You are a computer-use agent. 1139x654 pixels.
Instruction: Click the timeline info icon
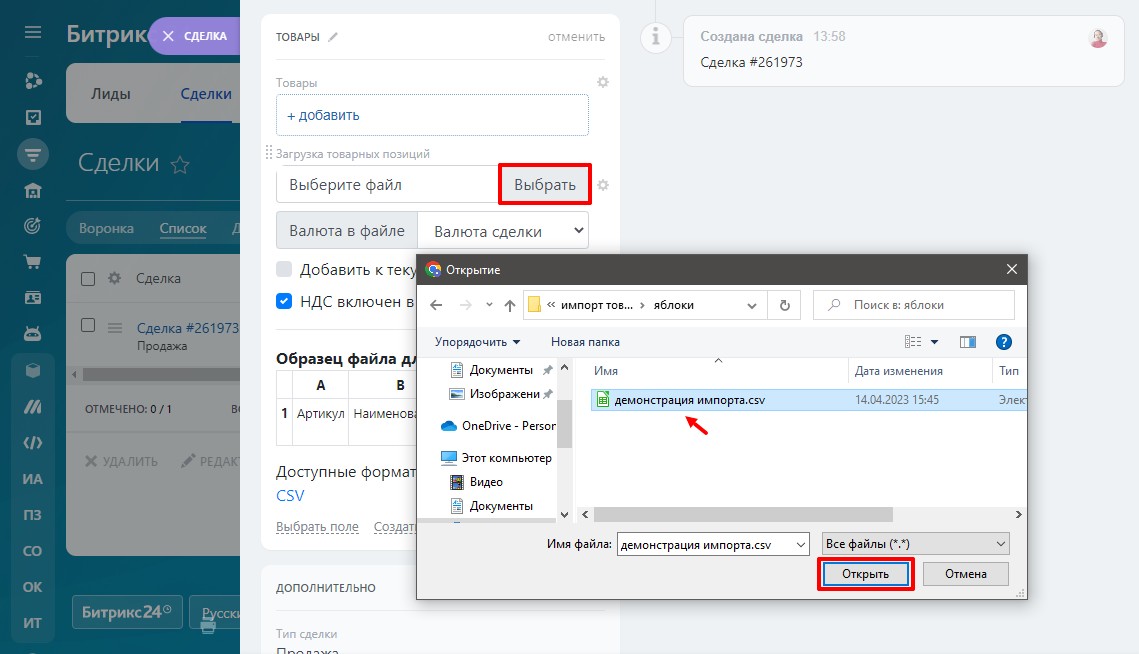tap(655, 36)
